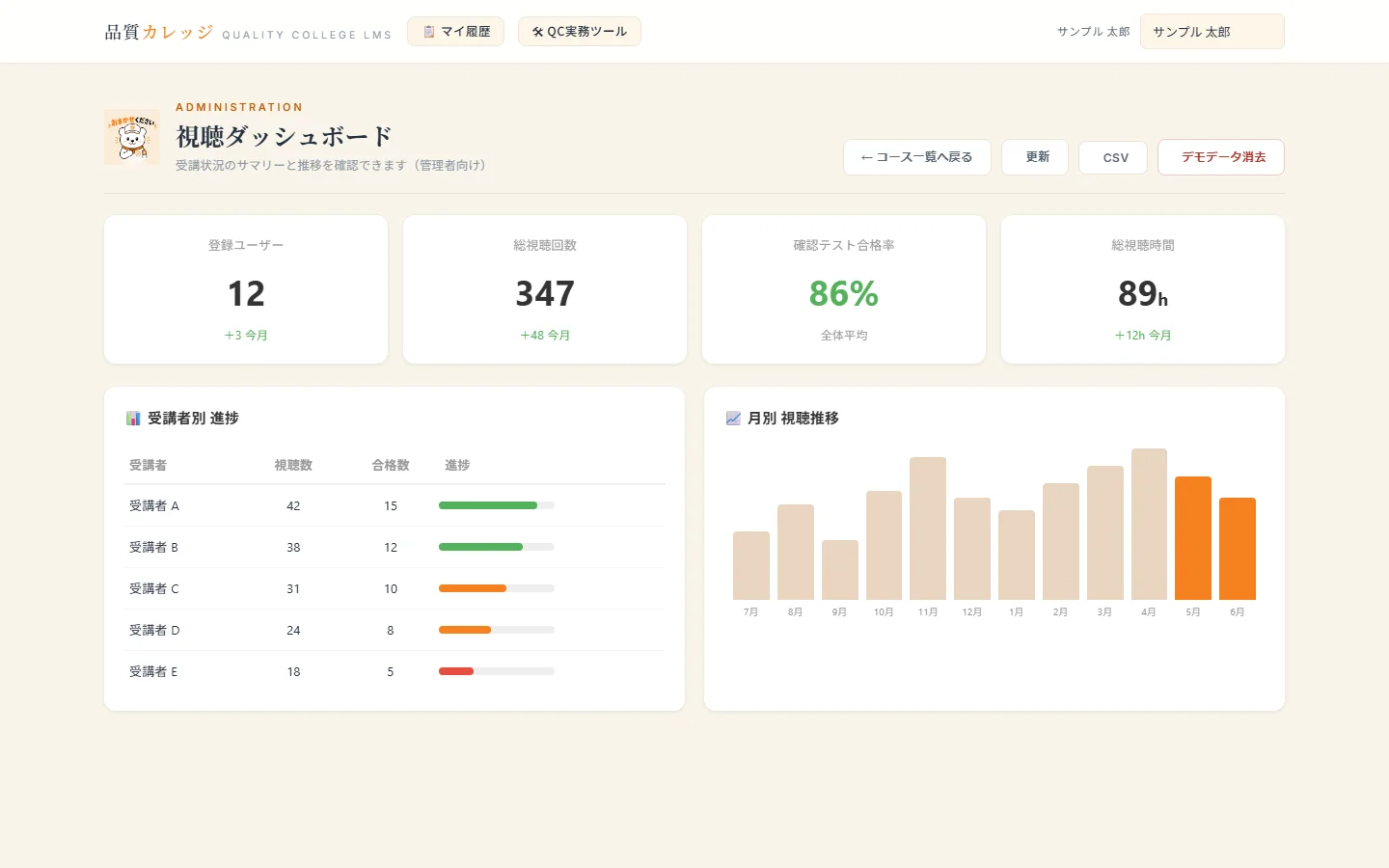Screen dimensions: 1389x868
Task: Click the 進捗 column header
Action: (457, 465)
